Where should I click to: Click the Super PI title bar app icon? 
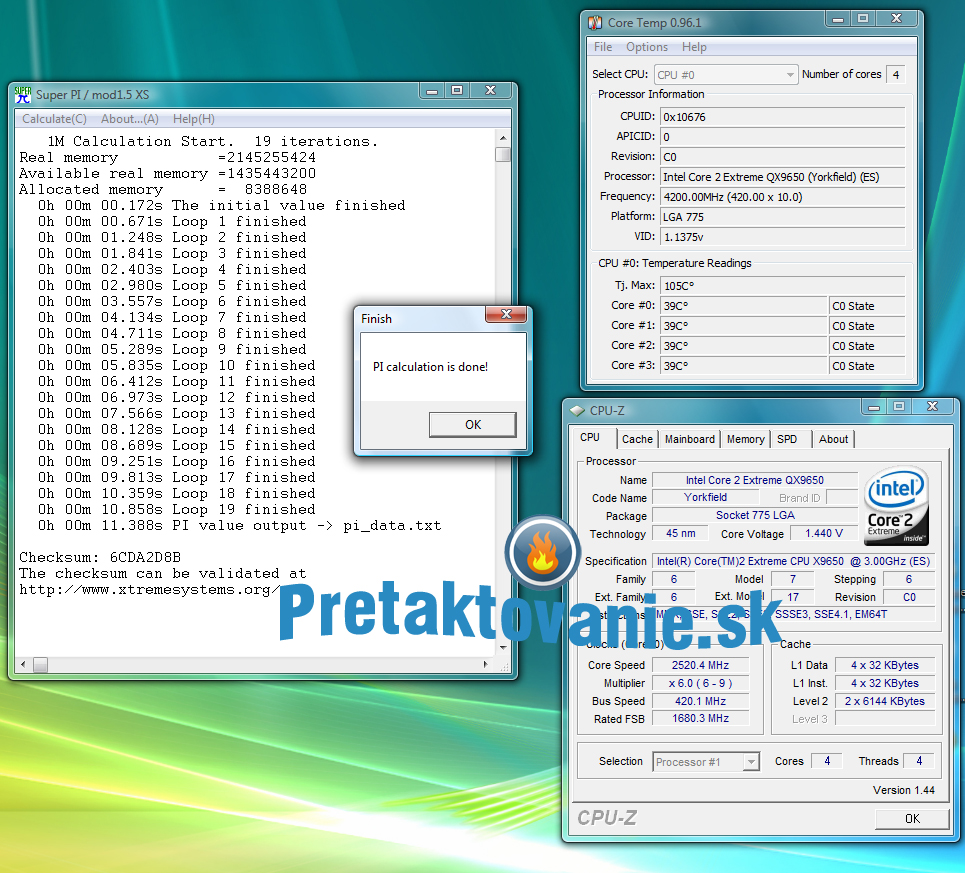(x=23, y=94)
